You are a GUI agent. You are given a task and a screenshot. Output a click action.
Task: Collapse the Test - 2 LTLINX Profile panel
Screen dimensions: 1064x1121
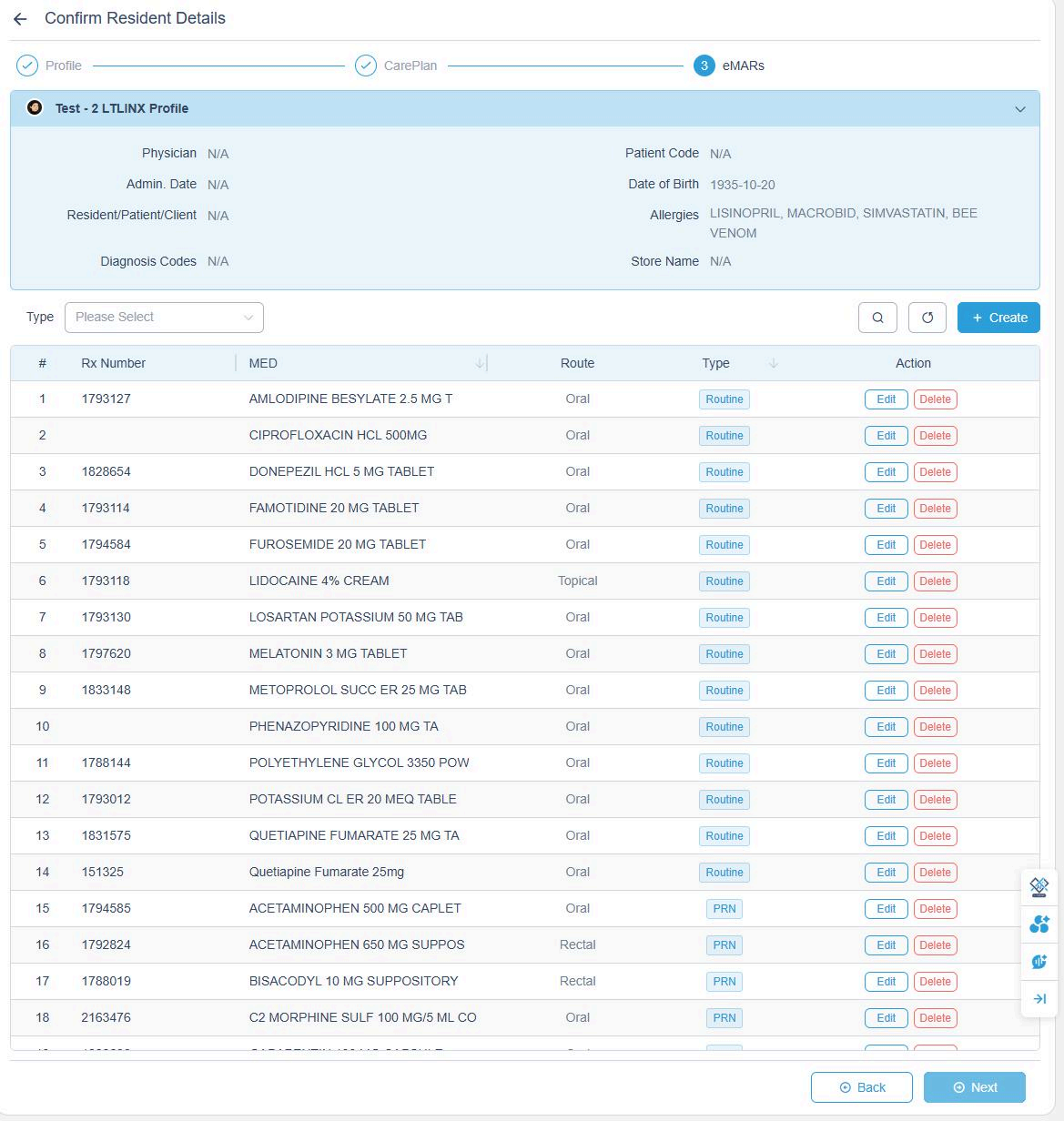pos(1019,109)
